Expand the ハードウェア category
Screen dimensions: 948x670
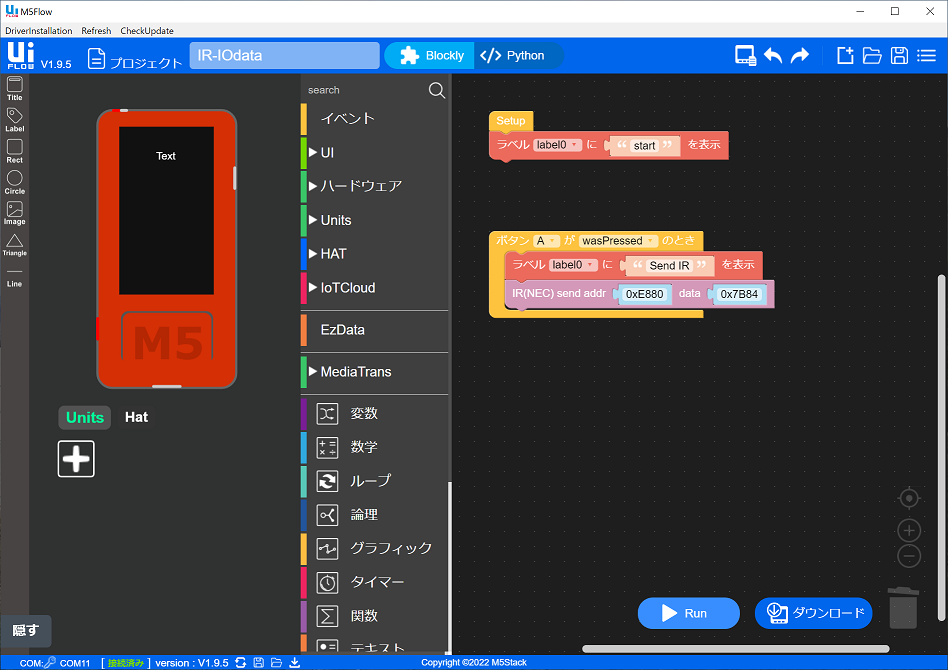(375, 186)
